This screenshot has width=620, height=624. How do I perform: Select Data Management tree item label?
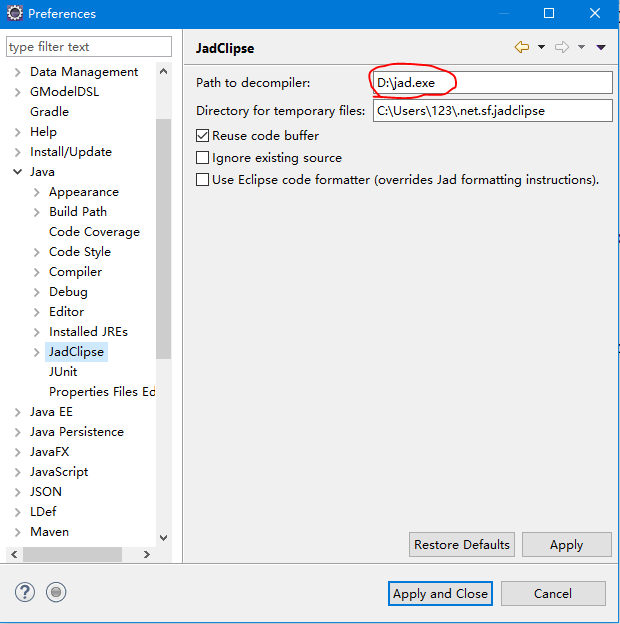[x=84, y=72]
